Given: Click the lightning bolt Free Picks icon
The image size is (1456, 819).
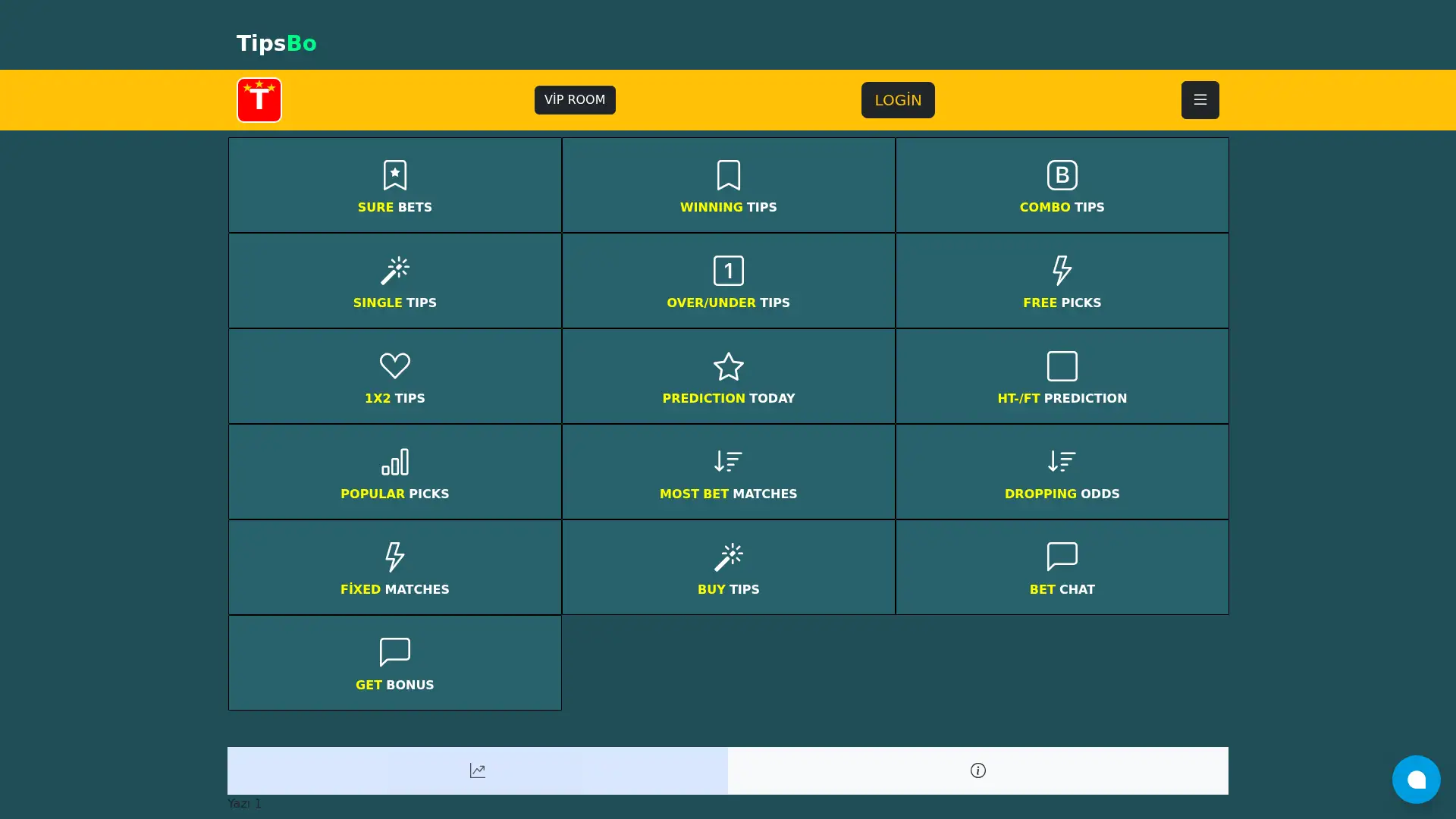Looking at the screenshot, I should click(1062, 271).
